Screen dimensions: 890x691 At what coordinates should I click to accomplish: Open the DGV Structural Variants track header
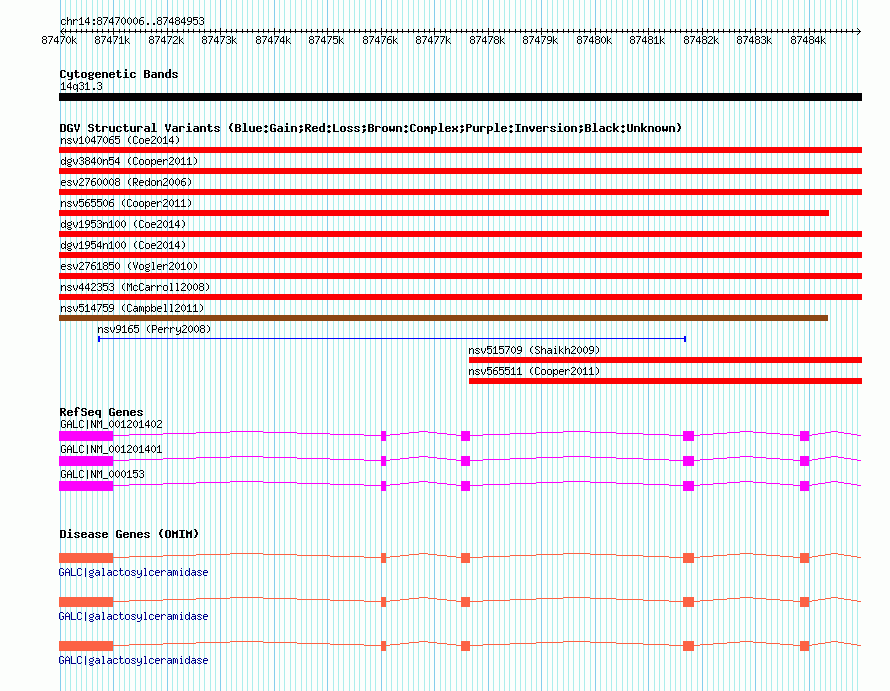[x=371, y=128]
